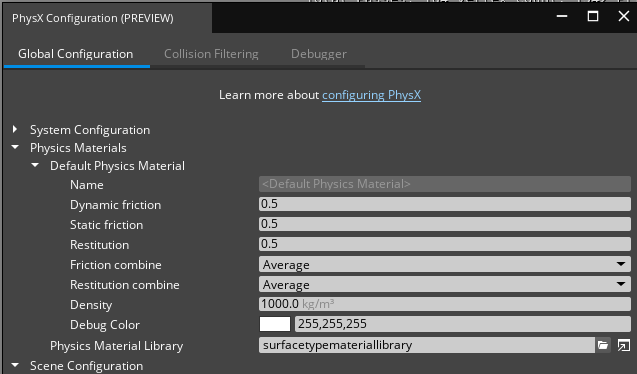Screen dimensions: 637x374
Task: Click the disabled Default Physics Material name field
Action: tap(445, 184)
